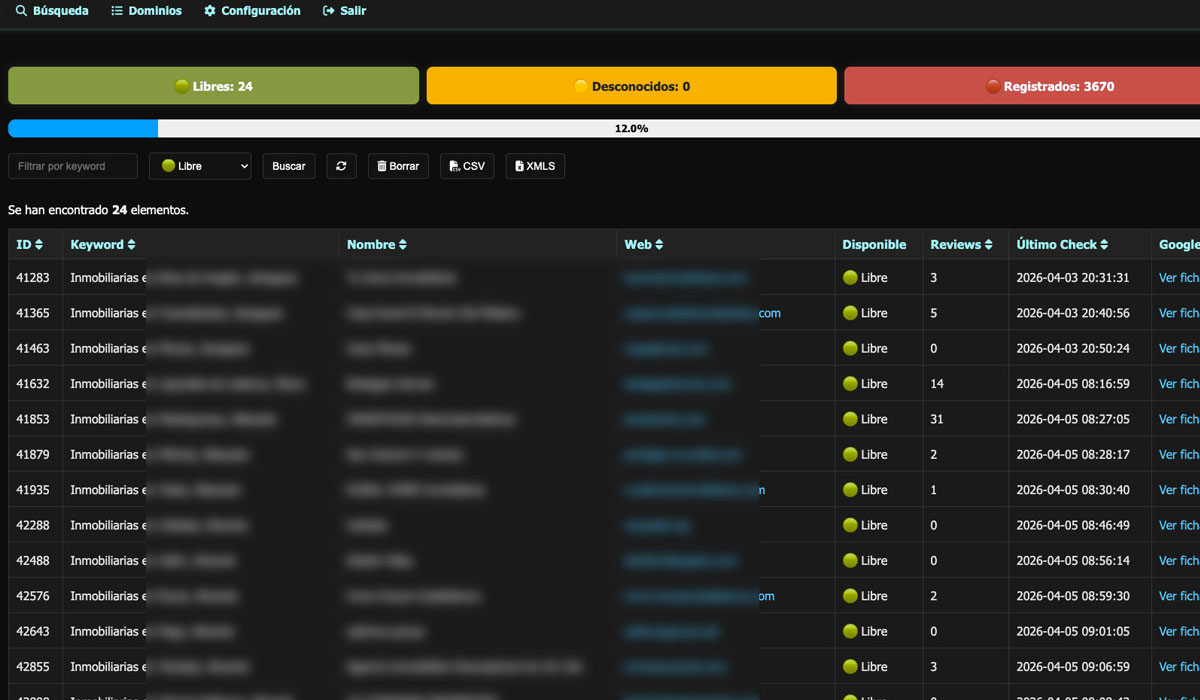This screenshot has height=700, width=1200.
Task: Open the Configuración menu item
Action: coord(252,11)
